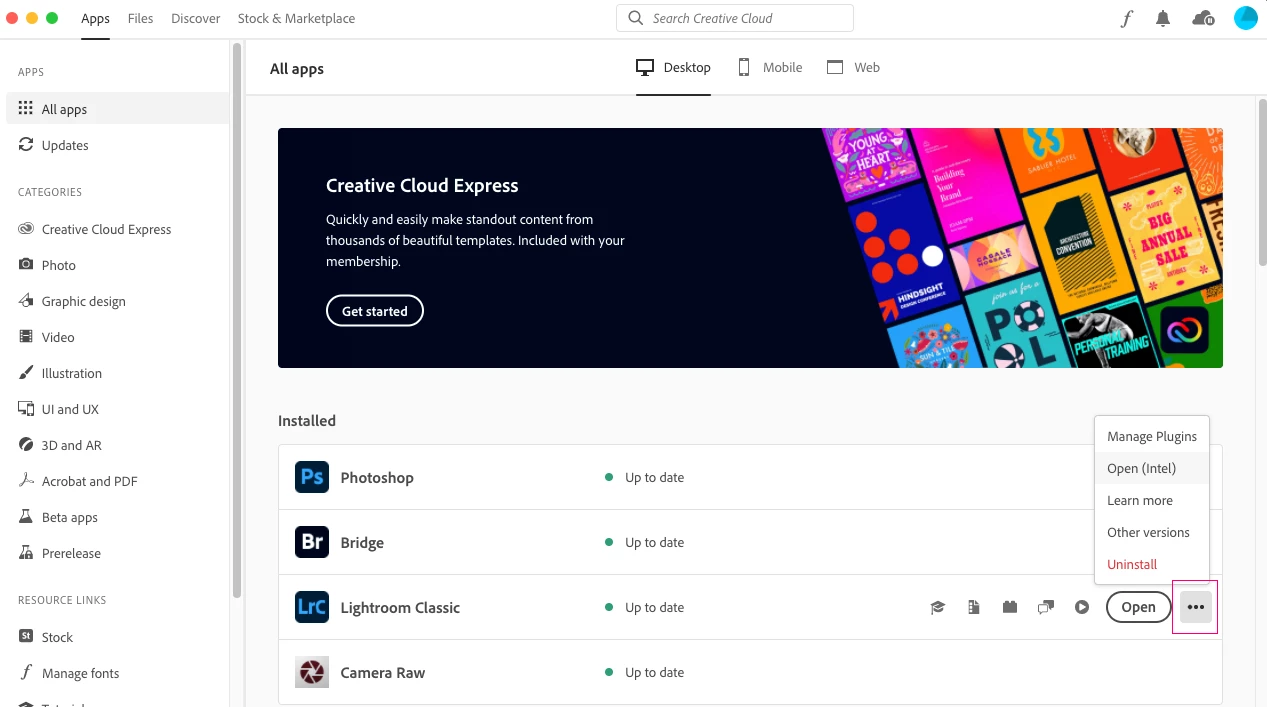The width and height of the screenshot is (1267, 707).
Task: Open Lightroom Classic community chat icon
Action: (x=1046, y=607)
